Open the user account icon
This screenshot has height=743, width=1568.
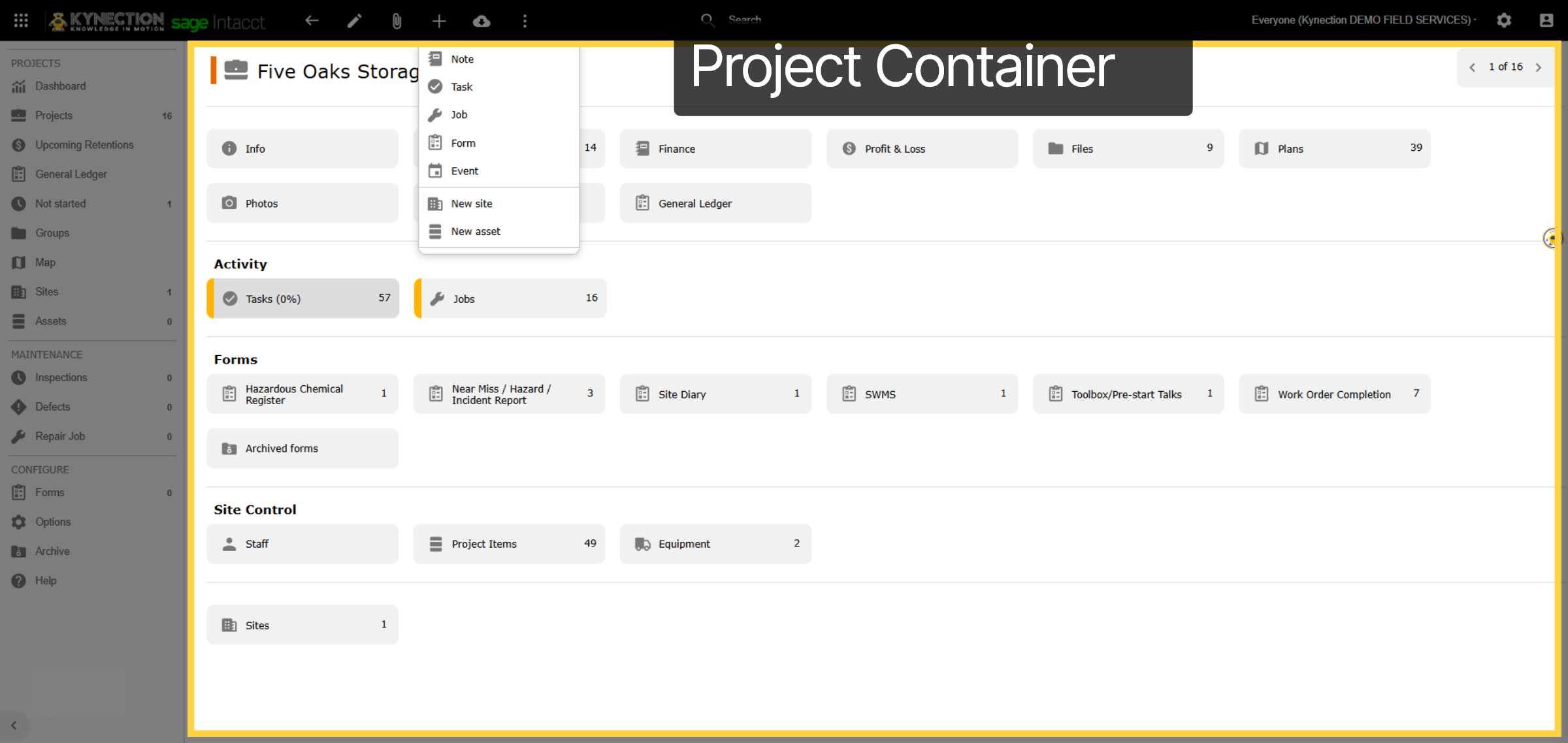tap(1546, 20)
